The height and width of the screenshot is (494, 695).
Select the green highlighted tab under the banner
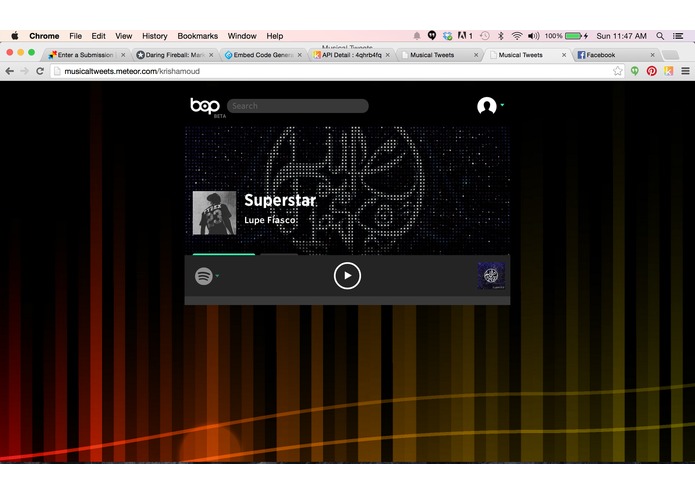pos(224,254)
